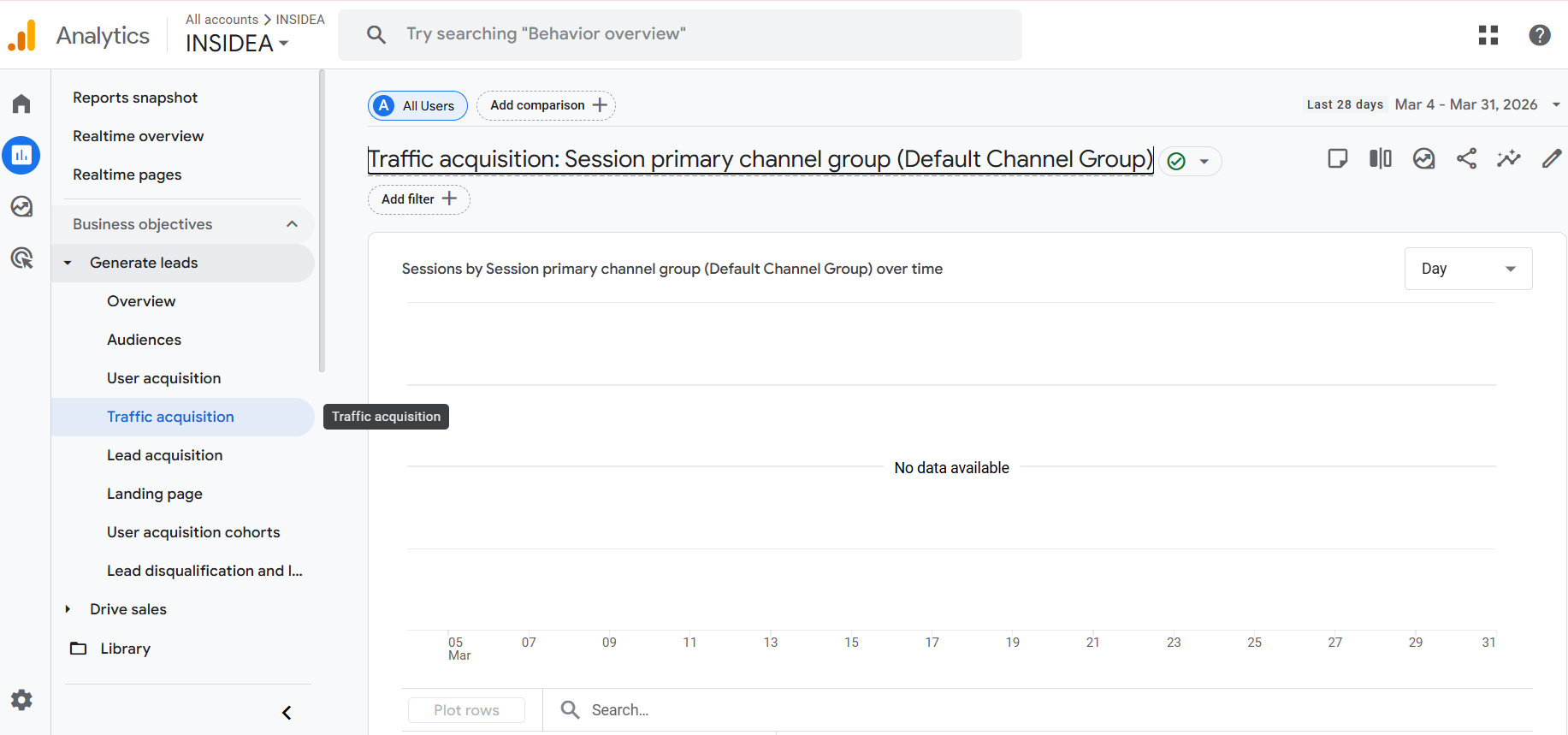Collapse the Generate leads group
1568x735 pixels.
click(68, 263)
